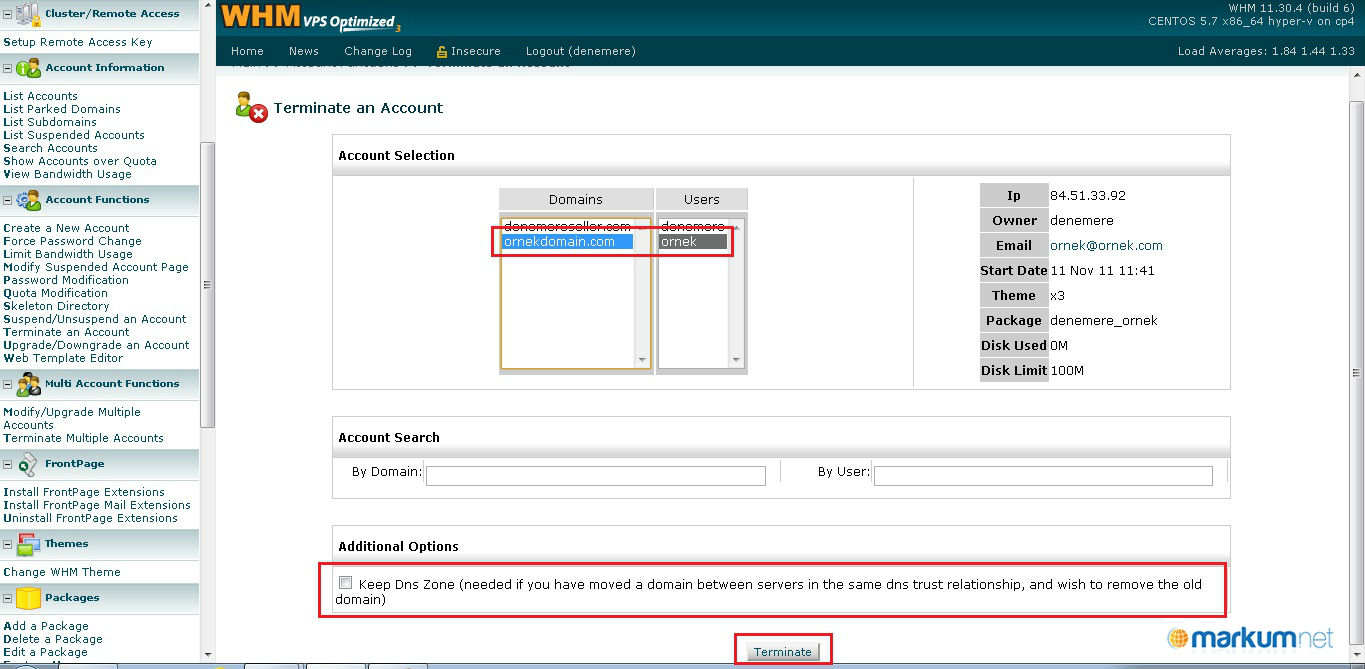The image size is (1365, 669).
Task: Click the Cluster/Remote Access section icon
Action: pos(27,14)
